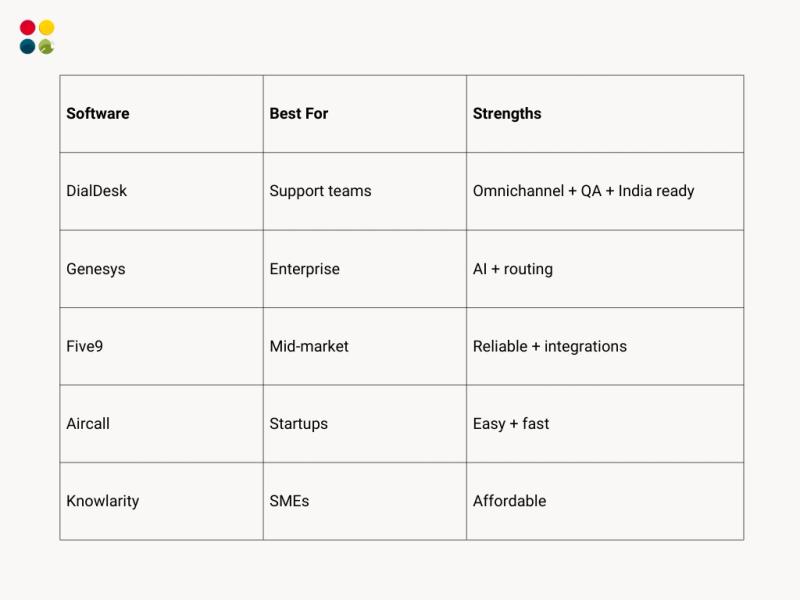The image size is (800, 600).
Task: Select the Mid-market cell
Action: point(365,346)
